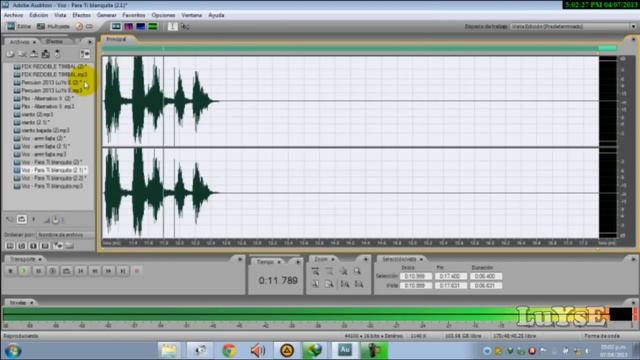Click zoom out full icon
Viewport: 640px width, 360px height.
coord(344,271)
